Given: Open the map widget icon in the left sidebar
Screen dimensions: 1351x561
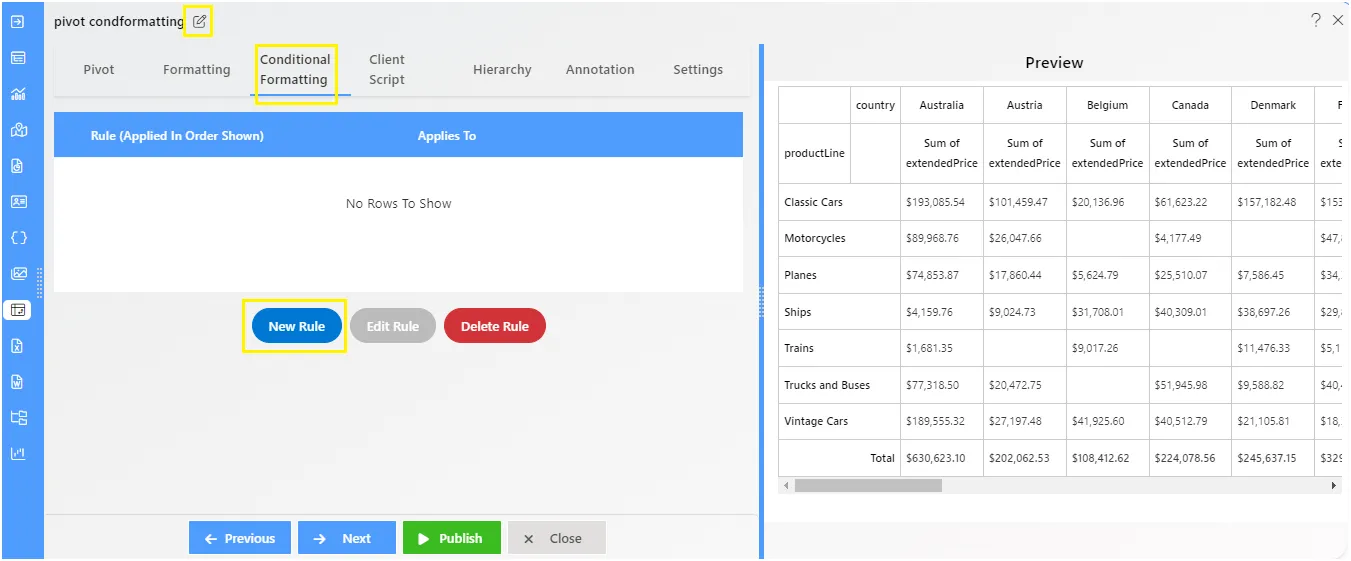Looking at the screenshot, I should 18,130.
